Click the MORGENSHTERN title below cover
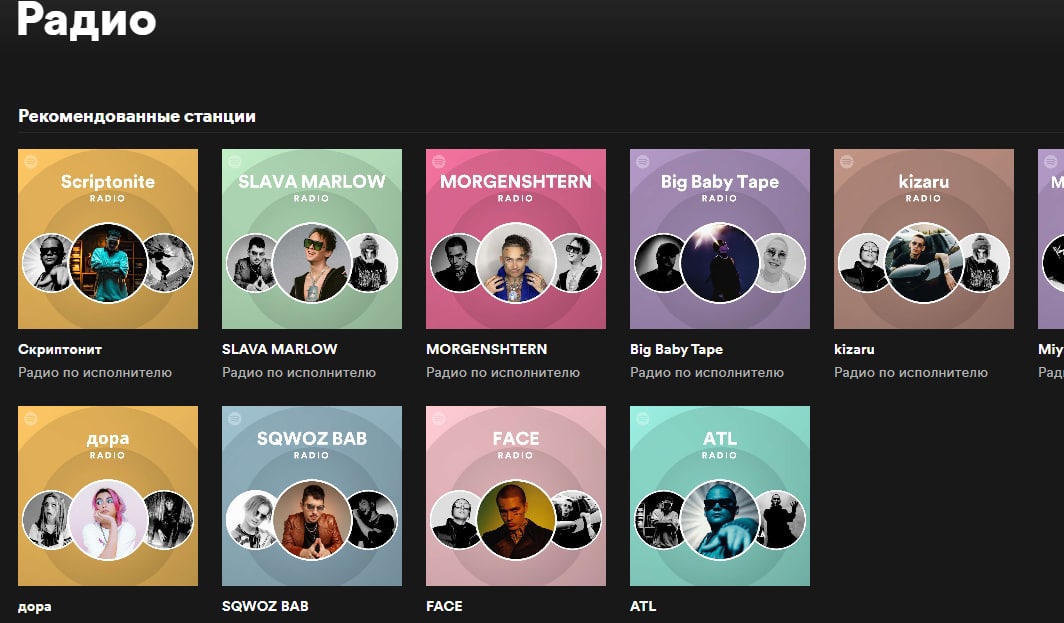1064x623 pixels. click(487, 350)
